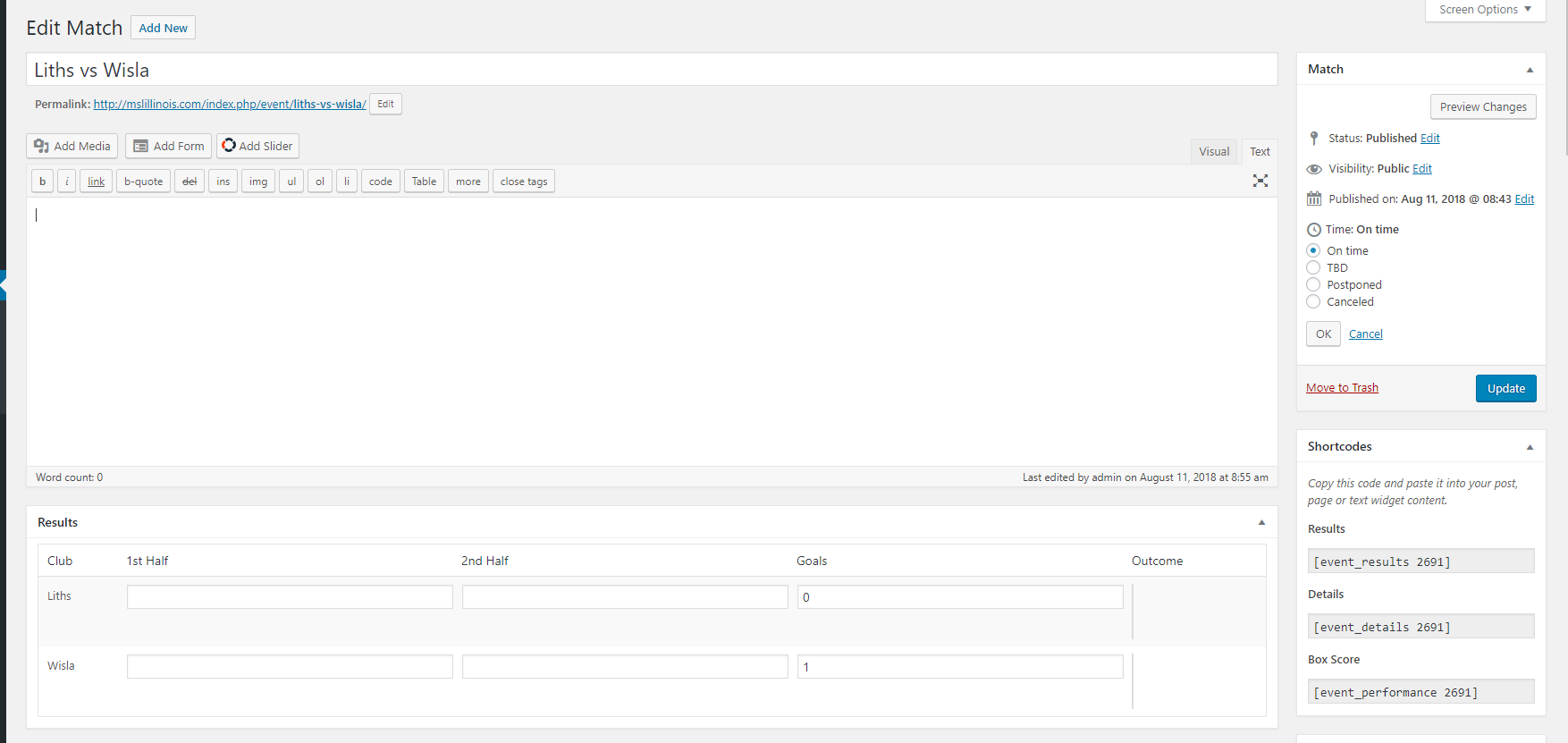Open the Add Media dialog
1568x743 pixels.
pyautogui.click(x=72, y=146)
